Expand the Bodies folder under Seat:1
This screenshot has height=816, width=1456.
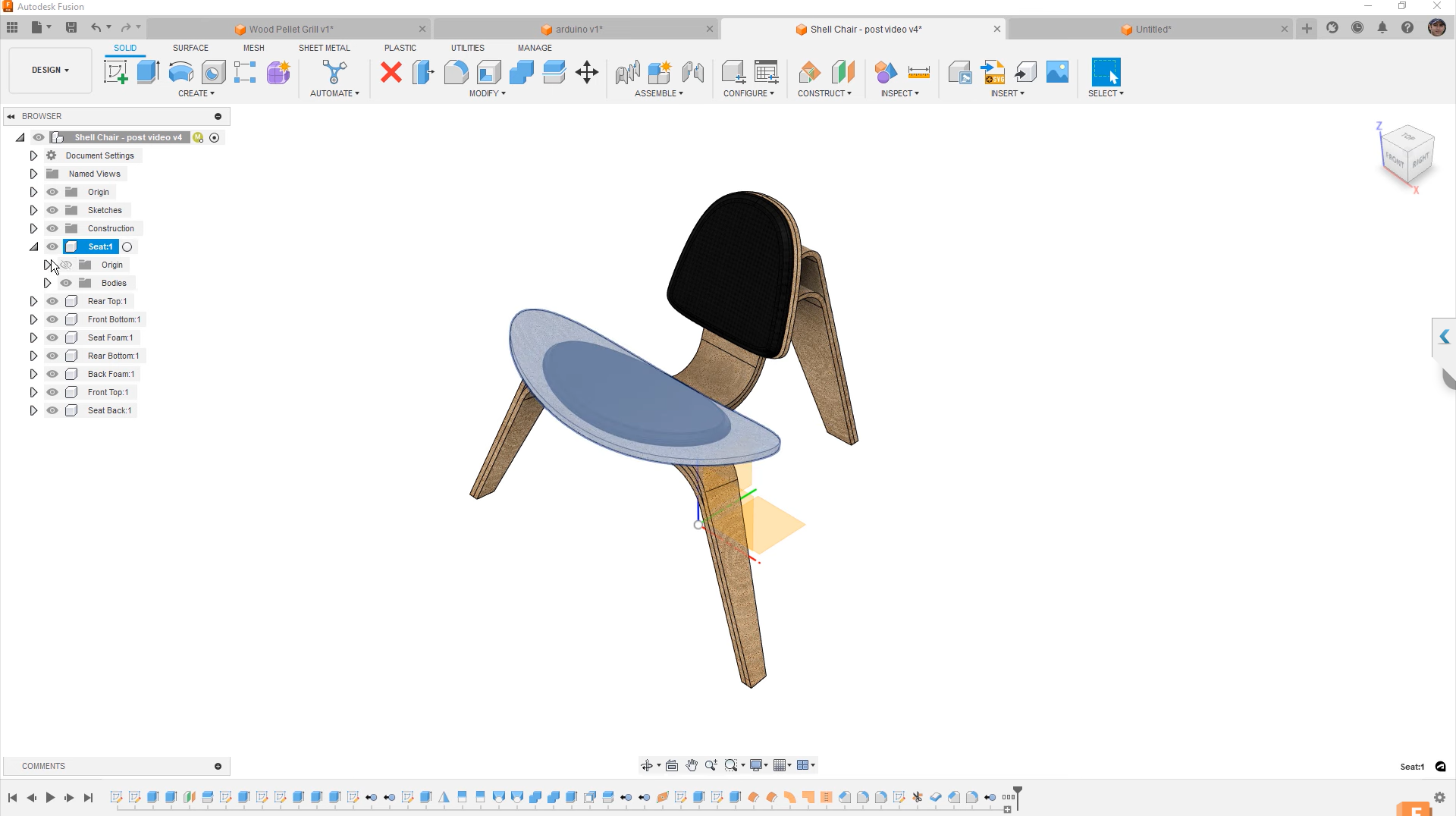tap(47, 283)
